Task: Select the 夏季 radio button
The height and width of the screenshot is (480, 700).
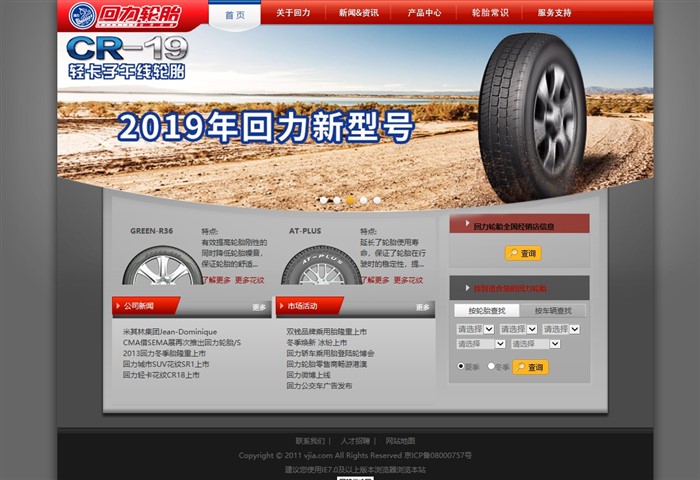Action: coord(461,366)
